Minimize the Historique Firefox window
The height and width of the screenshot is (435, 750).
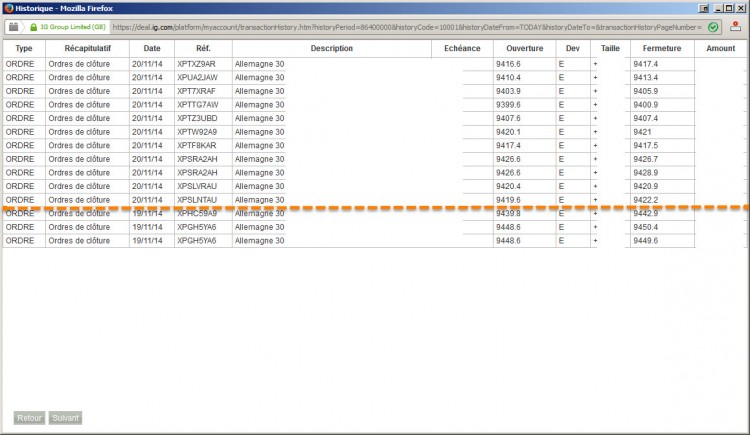pyautogui.click(x=718, y=8)
